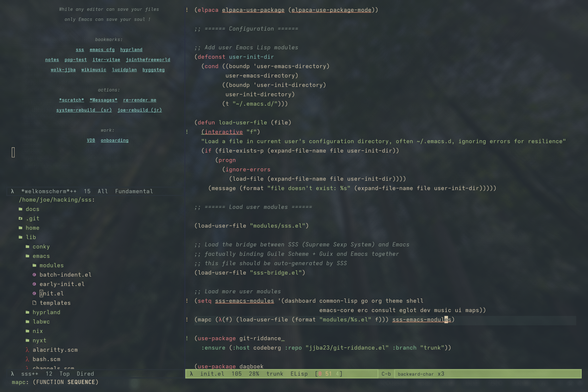The width and height of the screenshot is (588, 392).
Task: Open the pop-test bookmark link
Action: 75,60
